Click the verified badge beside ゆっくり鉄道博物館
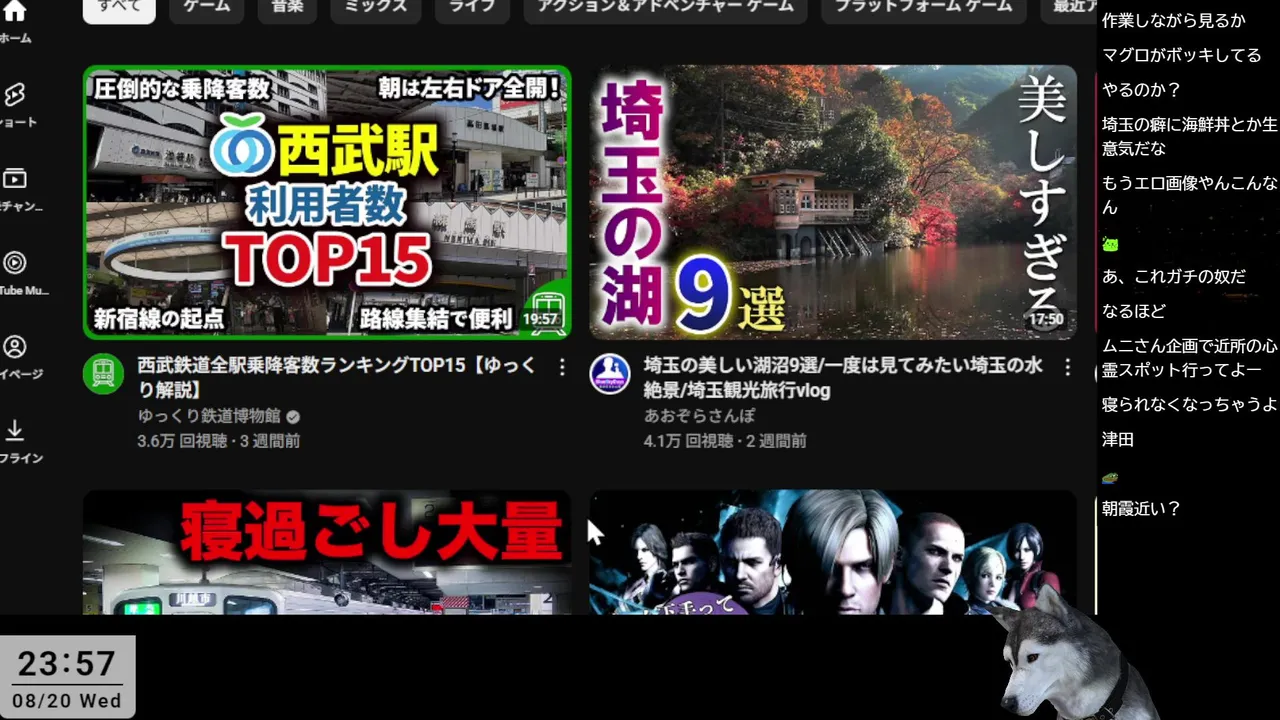1280x720 pixels. [x=293, y=417]
